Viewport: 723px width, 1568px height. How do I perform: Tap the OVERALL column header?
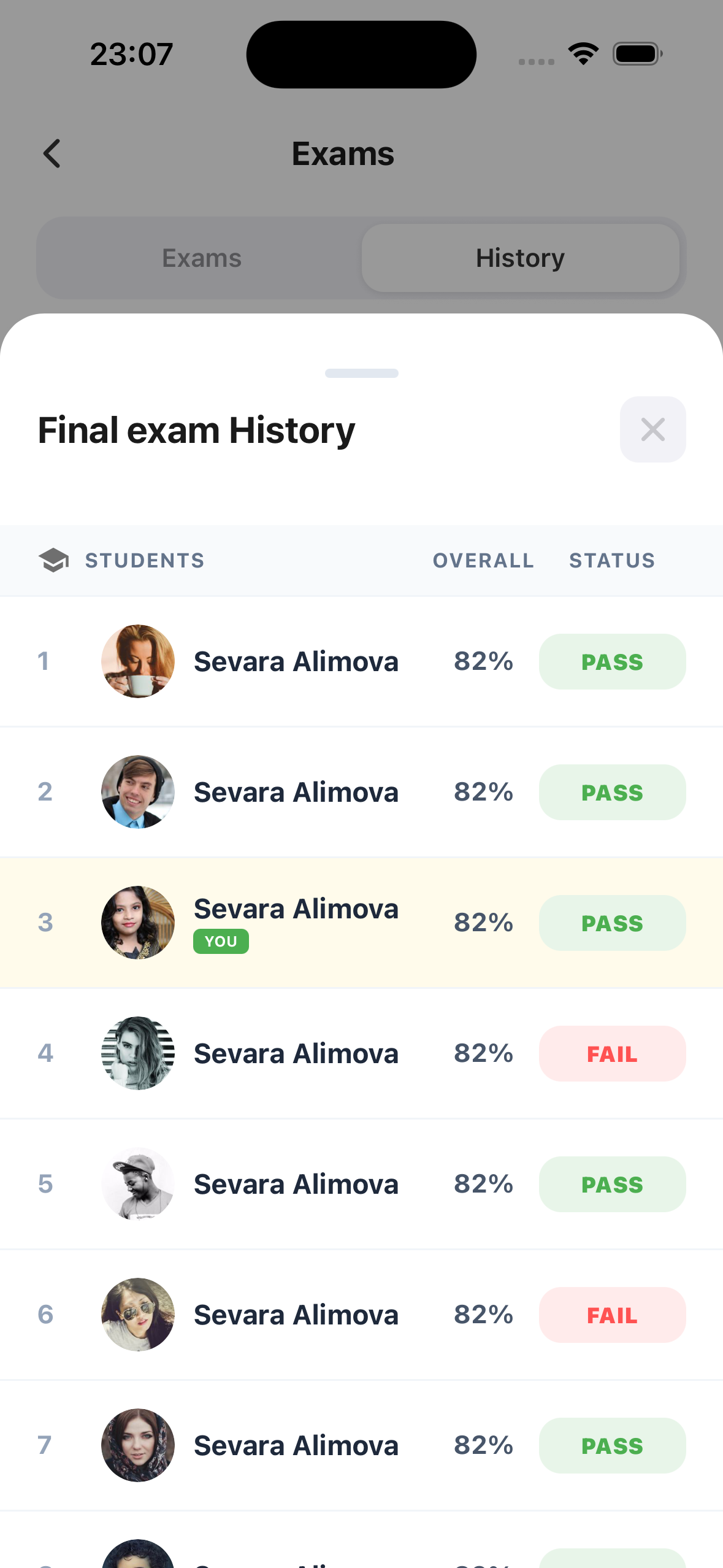point(483,560)
